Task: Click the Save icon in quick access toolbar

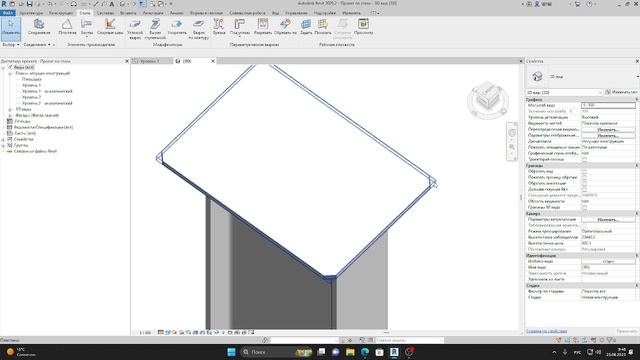Action: tap(29, 4)
